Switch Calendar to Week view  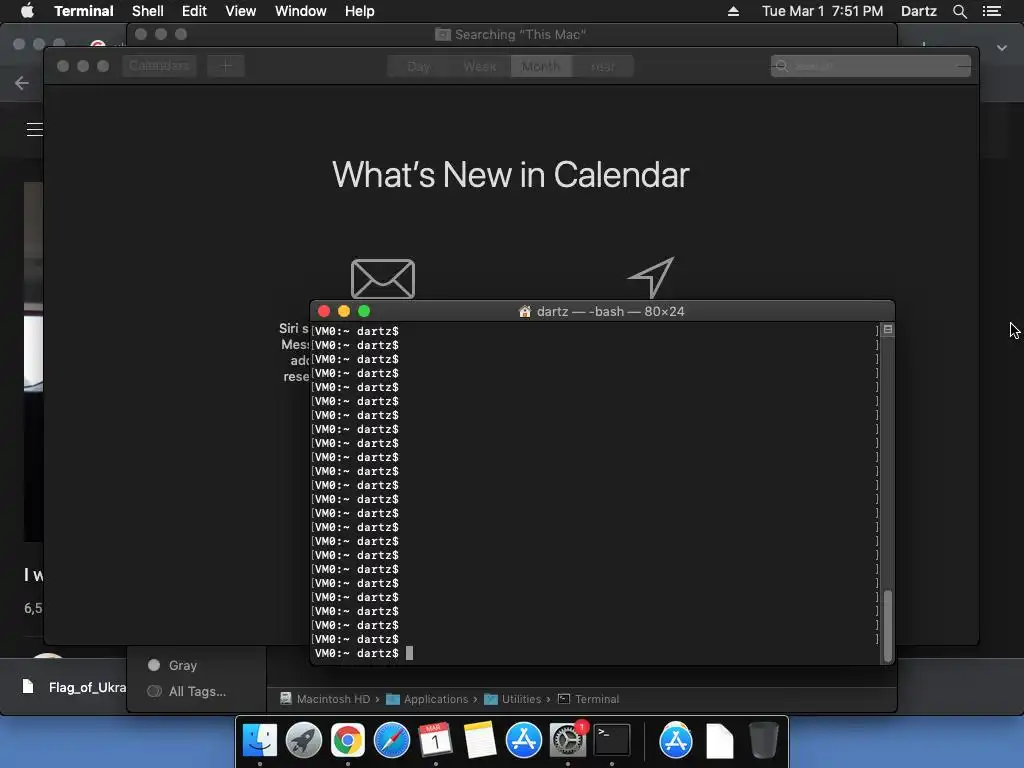(479, 66)
